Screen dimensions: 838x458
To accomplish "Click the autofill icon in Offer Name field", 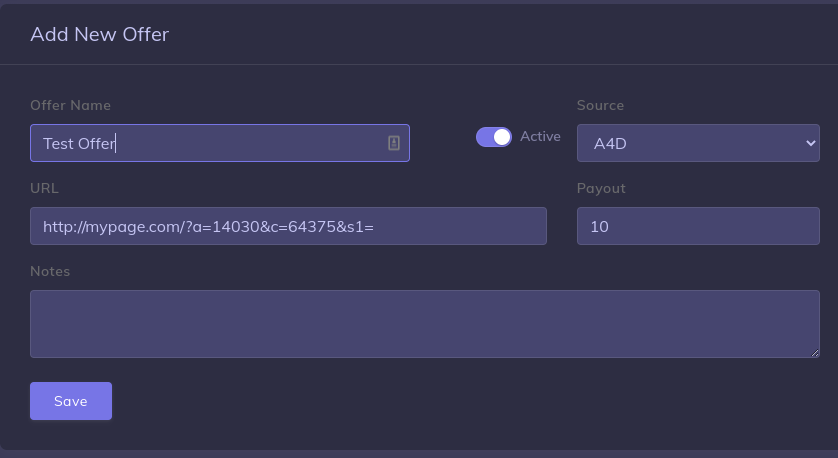I will [394, 143].
